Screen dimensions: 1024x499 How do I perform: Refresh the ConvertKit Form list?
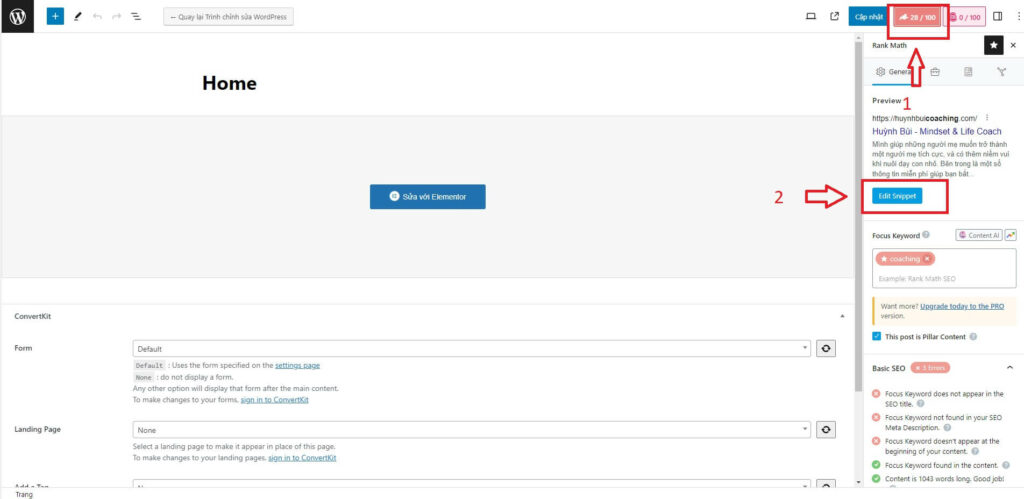[826, 348]
